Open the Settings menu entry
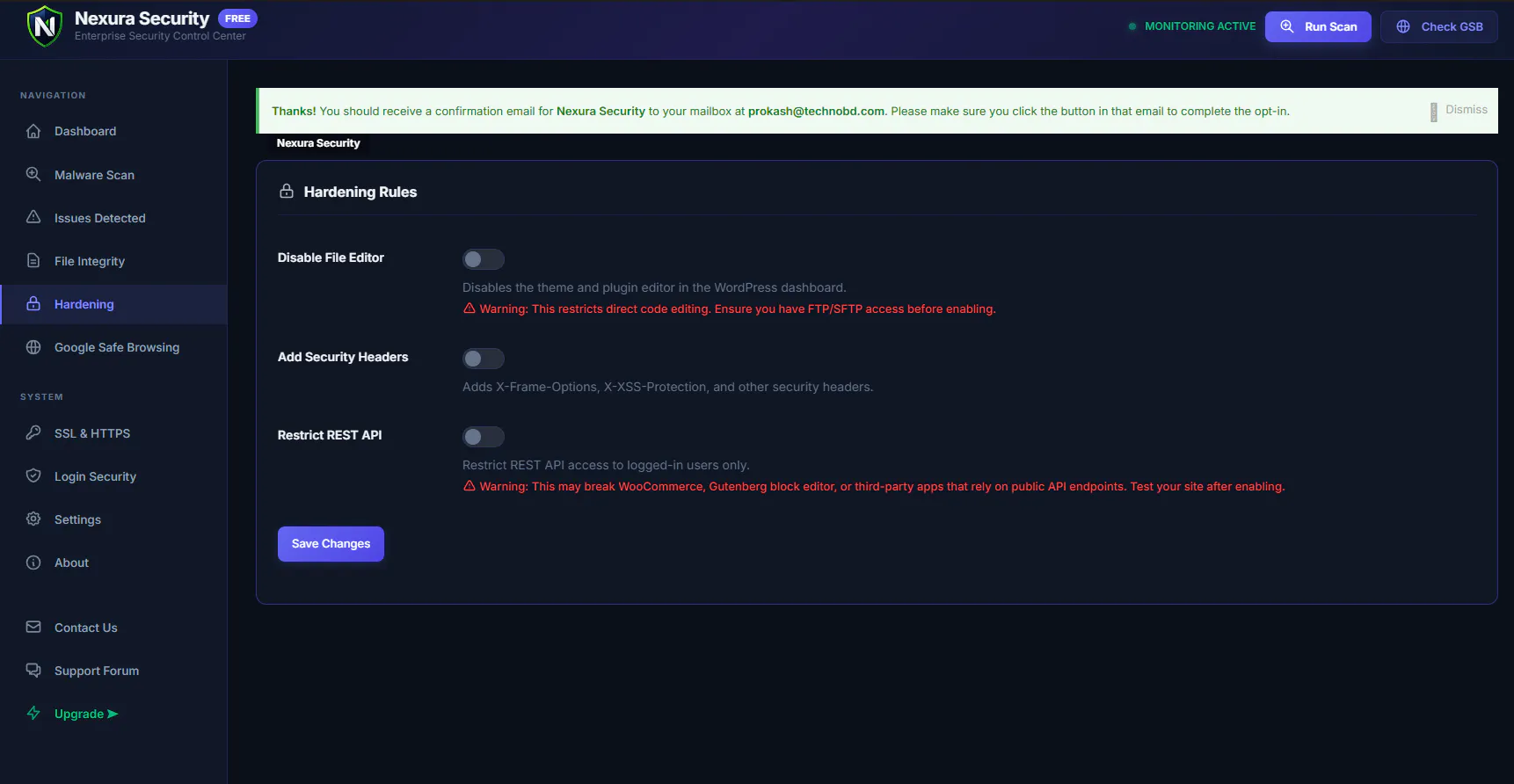 pyautogui.click(x=113, y=519)
